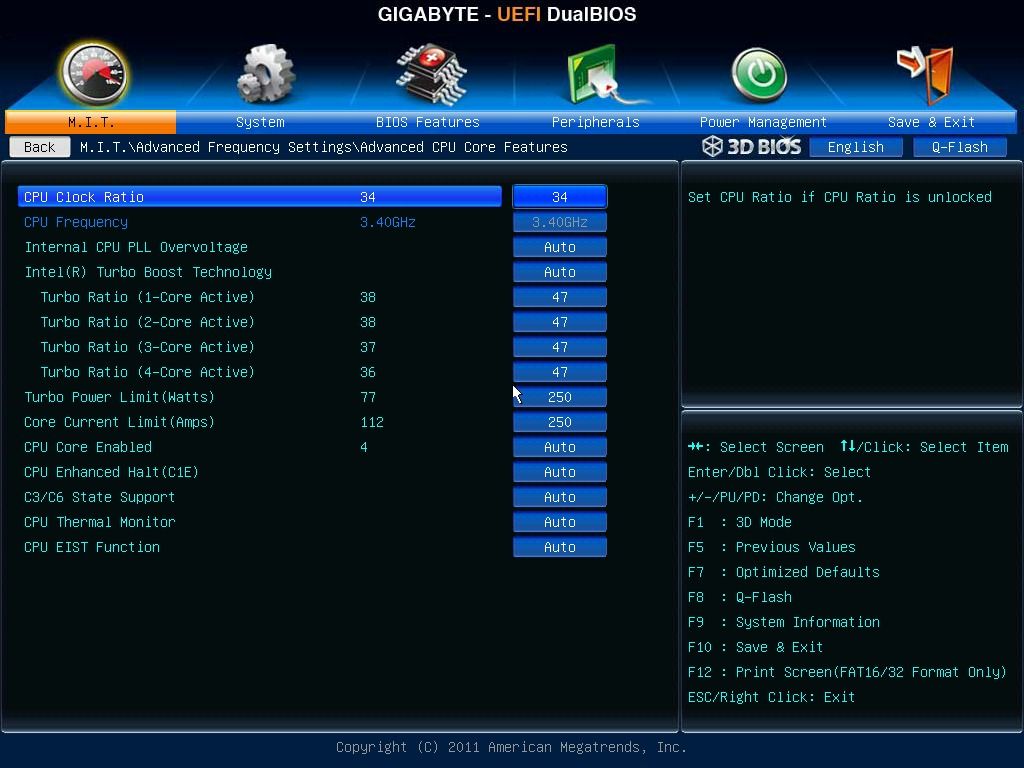
Task: Click the Turbo Ratio (4-Core Active) label
Action: click(148, 372)
